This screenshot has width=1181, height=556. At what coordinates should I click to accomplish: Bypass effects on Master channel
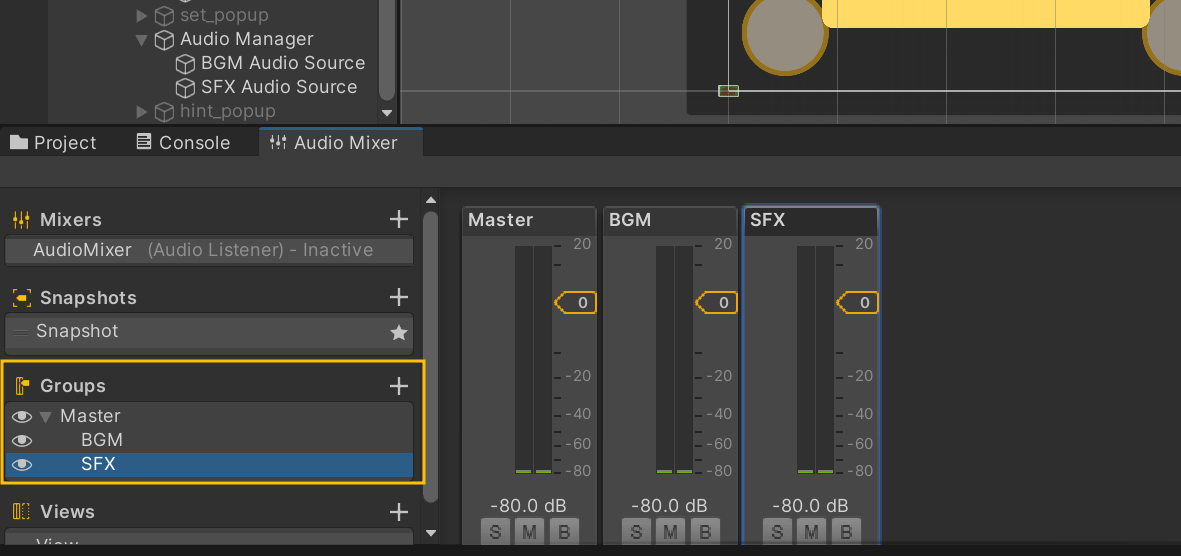[563, 532]
